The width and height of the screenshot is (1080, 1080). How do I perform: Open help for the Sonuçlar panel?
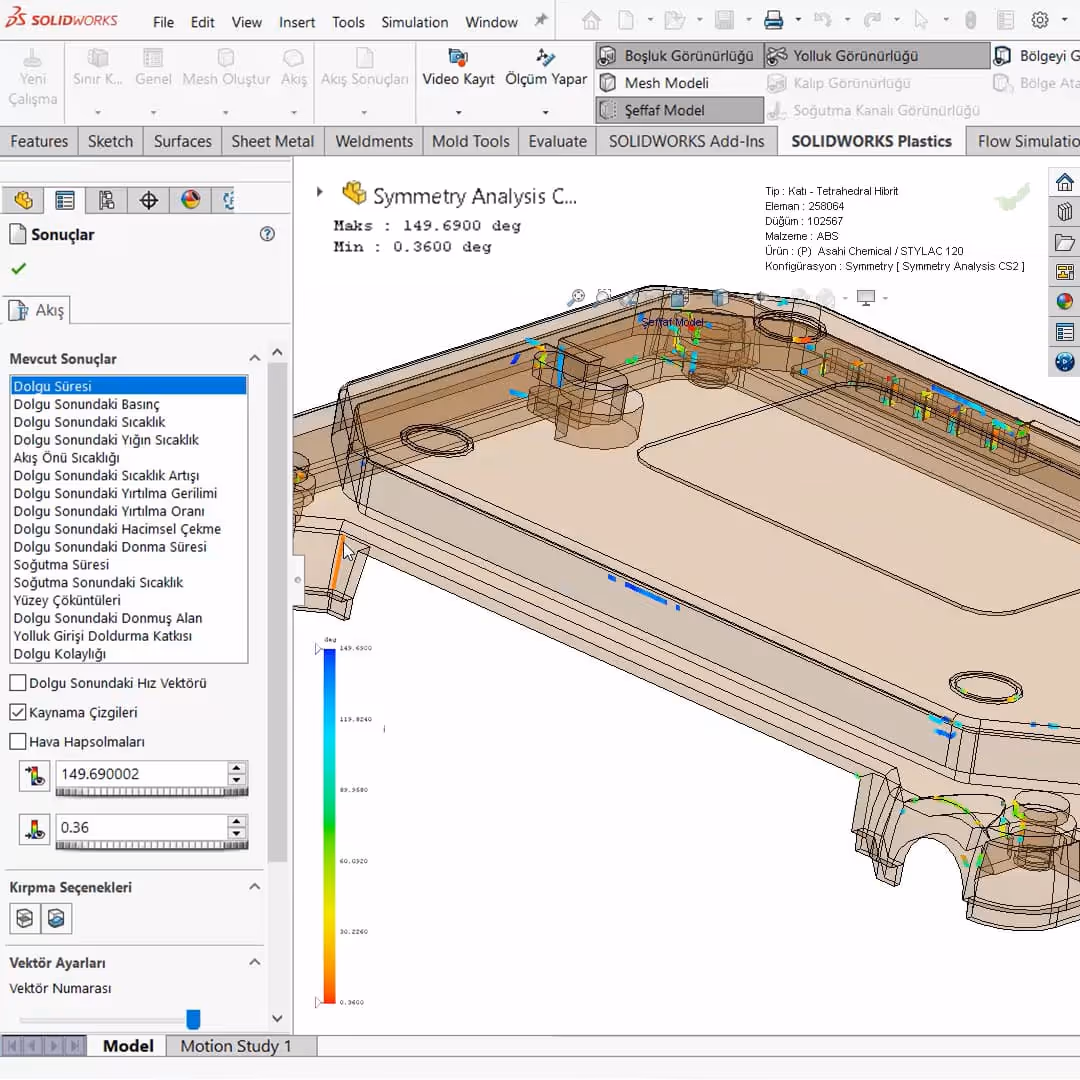click(267, 234)
